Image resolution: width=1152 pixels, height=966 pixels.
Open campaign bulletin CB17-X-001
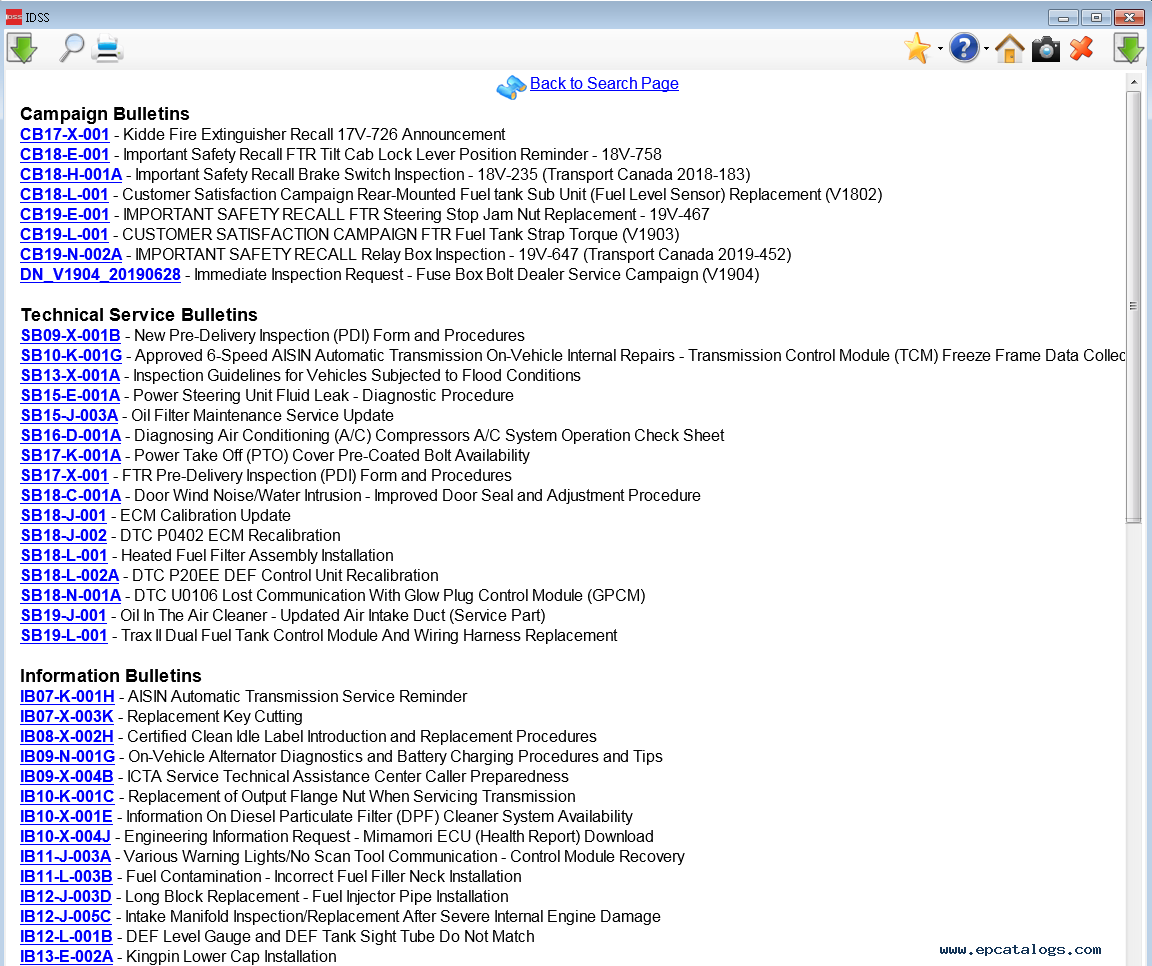pos(65,134)
